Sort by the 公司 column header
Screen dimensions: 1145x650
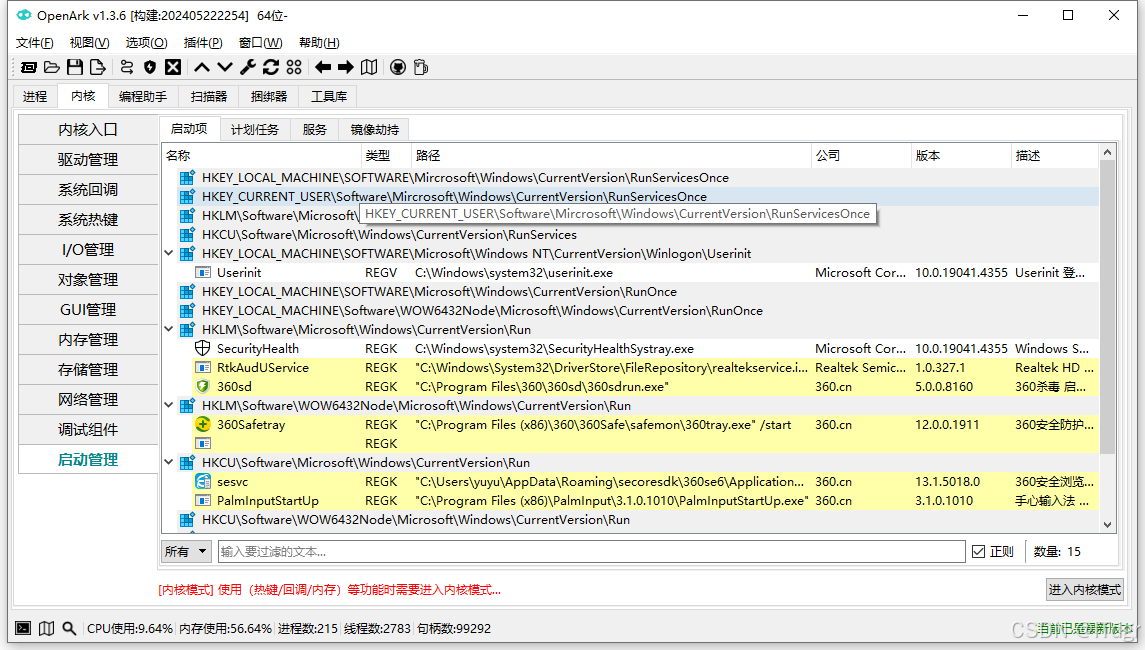pos(861,156)
